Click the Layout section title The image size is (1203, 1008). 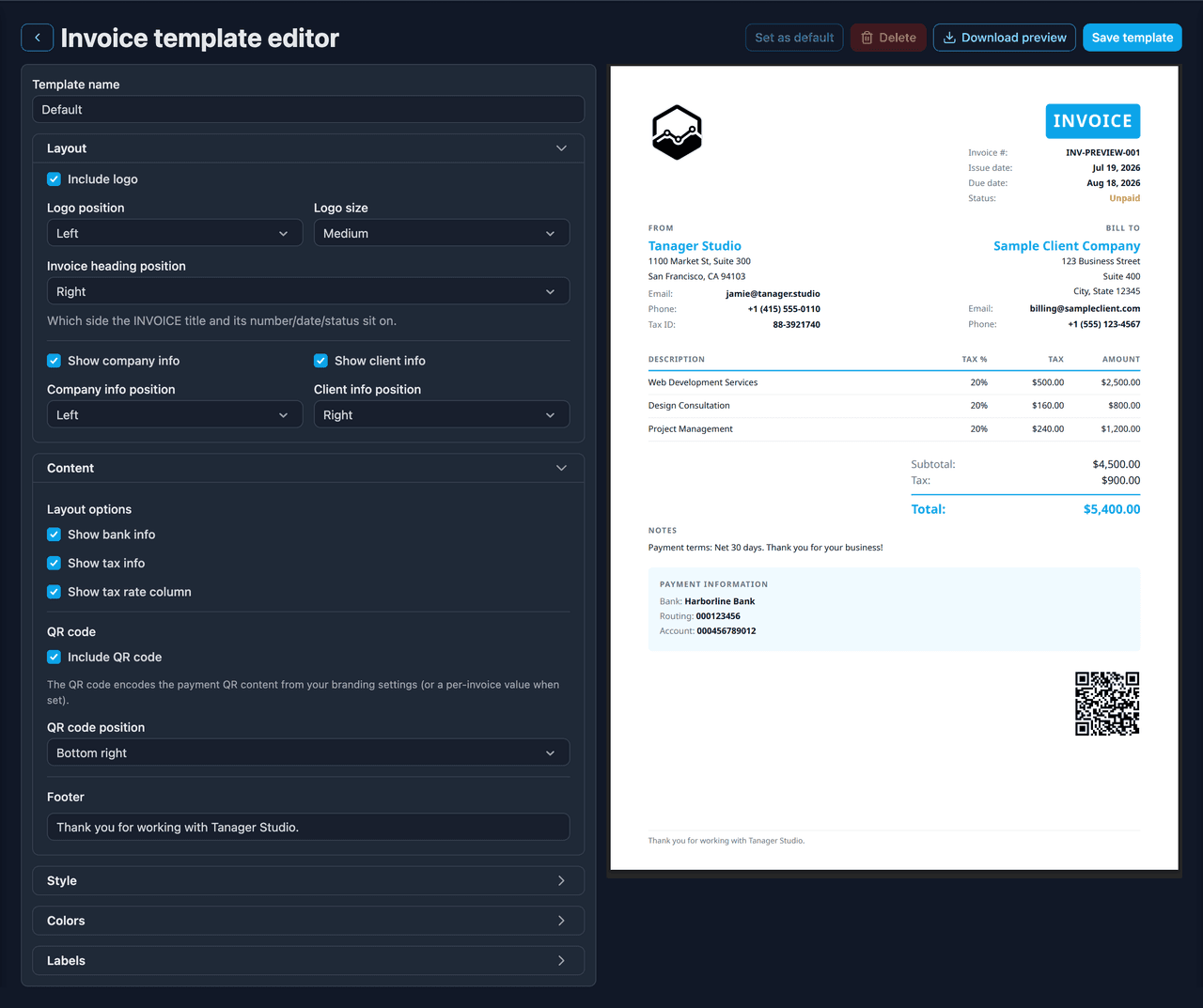[x=67, y=148]
